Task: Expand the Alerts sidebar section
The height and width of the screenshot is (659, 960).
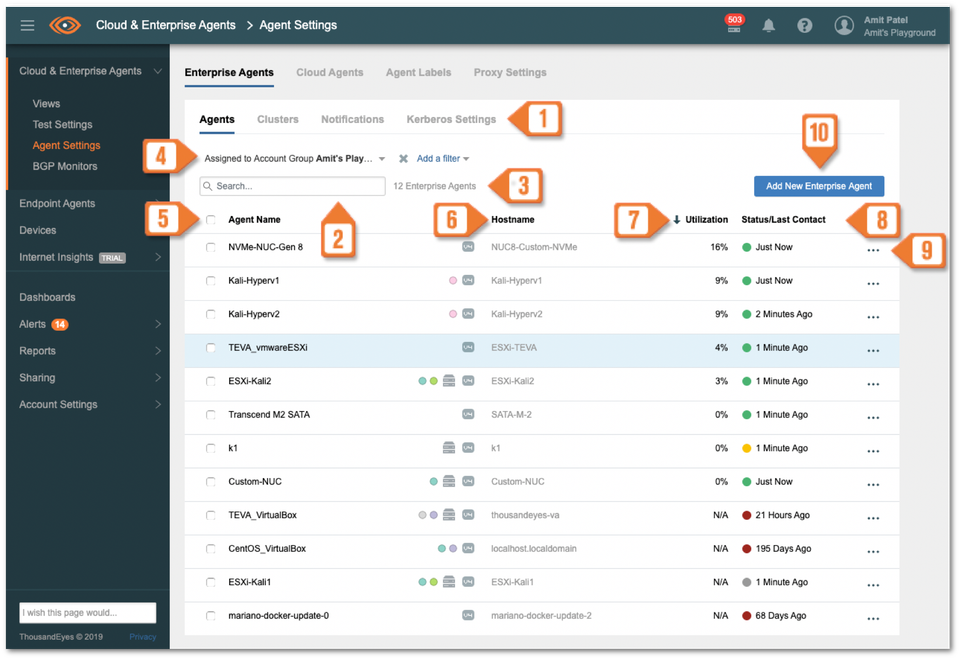Action: click(158, 324)
